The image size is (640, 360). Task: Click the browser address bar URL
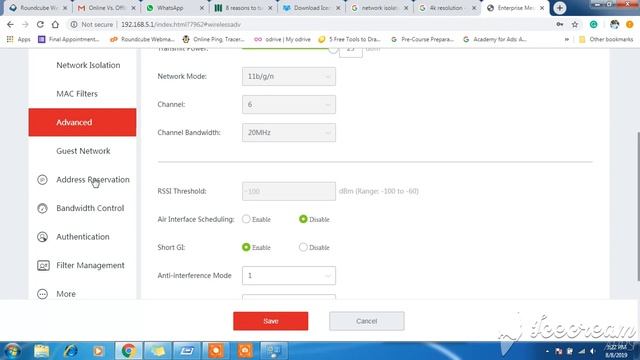click(181, 24)
